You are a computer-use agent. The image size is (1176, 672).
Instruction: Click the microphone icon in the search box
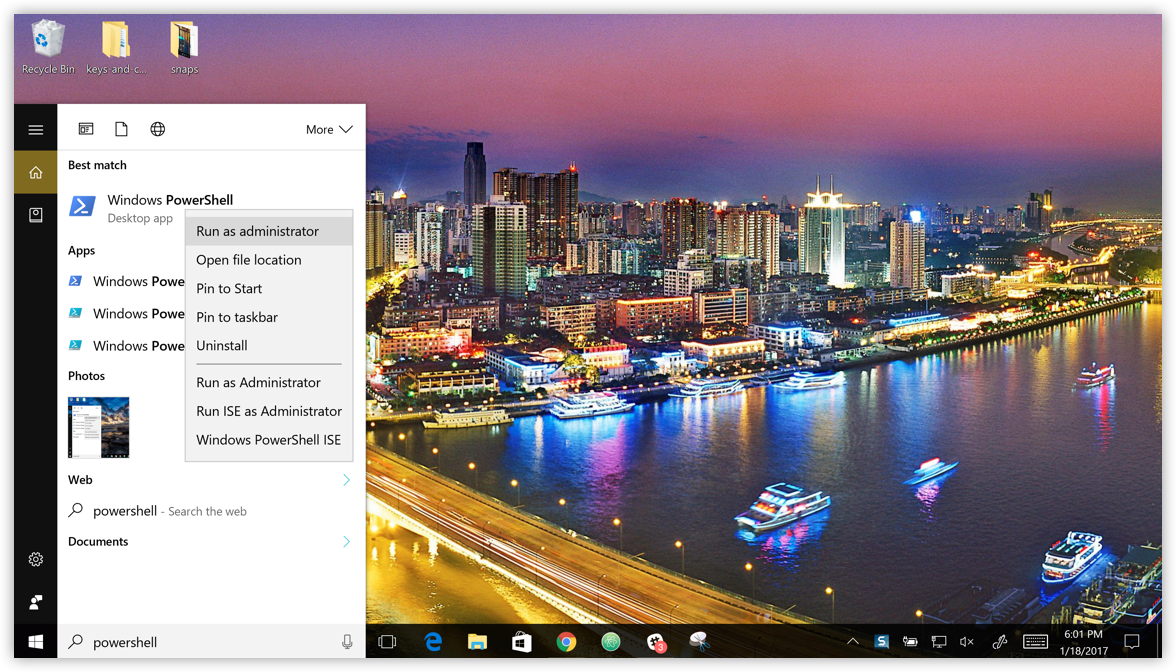point(347,642)
